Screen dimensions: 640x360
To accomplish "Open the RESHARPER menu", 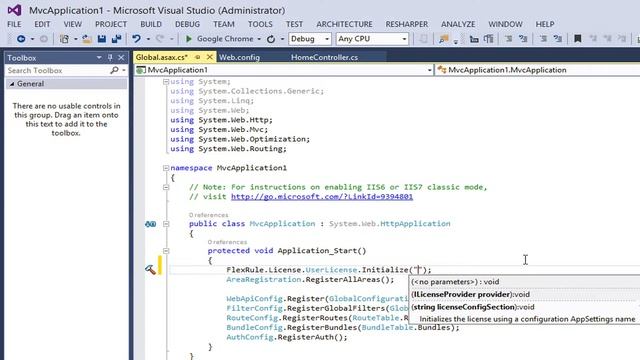I will (x=407, y=24).
